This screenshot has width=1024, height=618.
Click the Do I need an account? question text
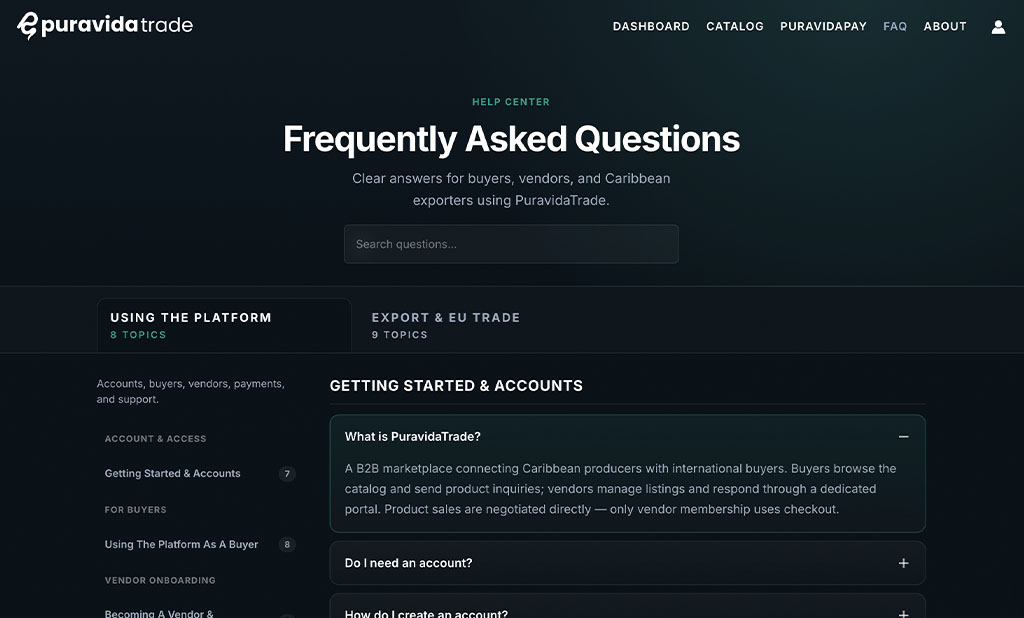point(408,563)
